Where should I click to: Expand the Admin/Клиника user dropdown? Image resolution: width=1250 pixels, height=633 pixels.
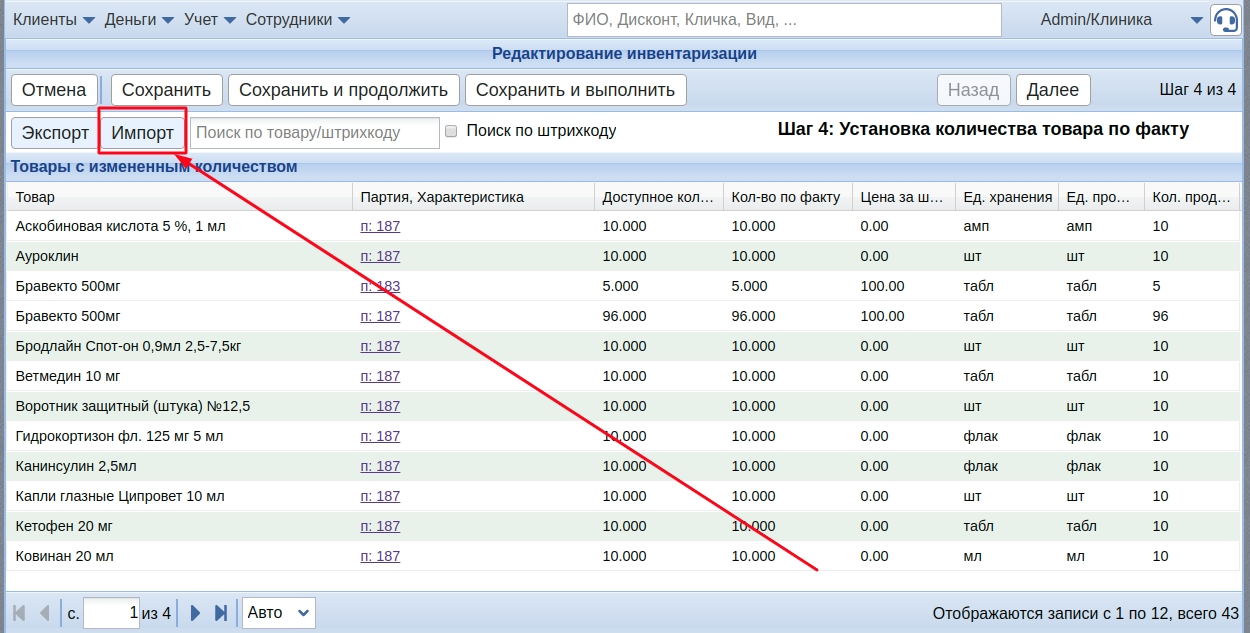pyautogui.click(x=1197, y=20)
